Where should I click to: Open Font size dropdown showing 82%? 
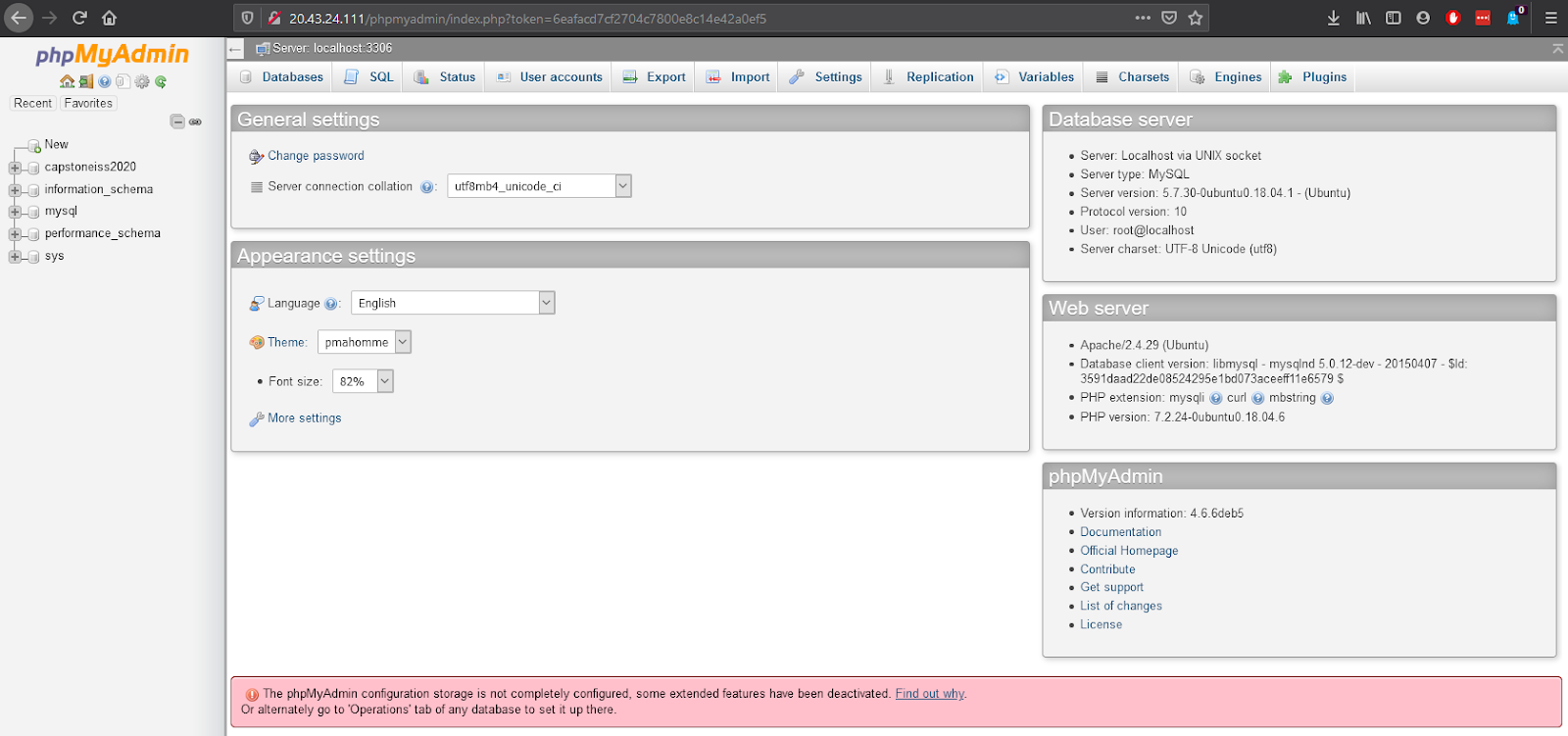click(363, 381)
